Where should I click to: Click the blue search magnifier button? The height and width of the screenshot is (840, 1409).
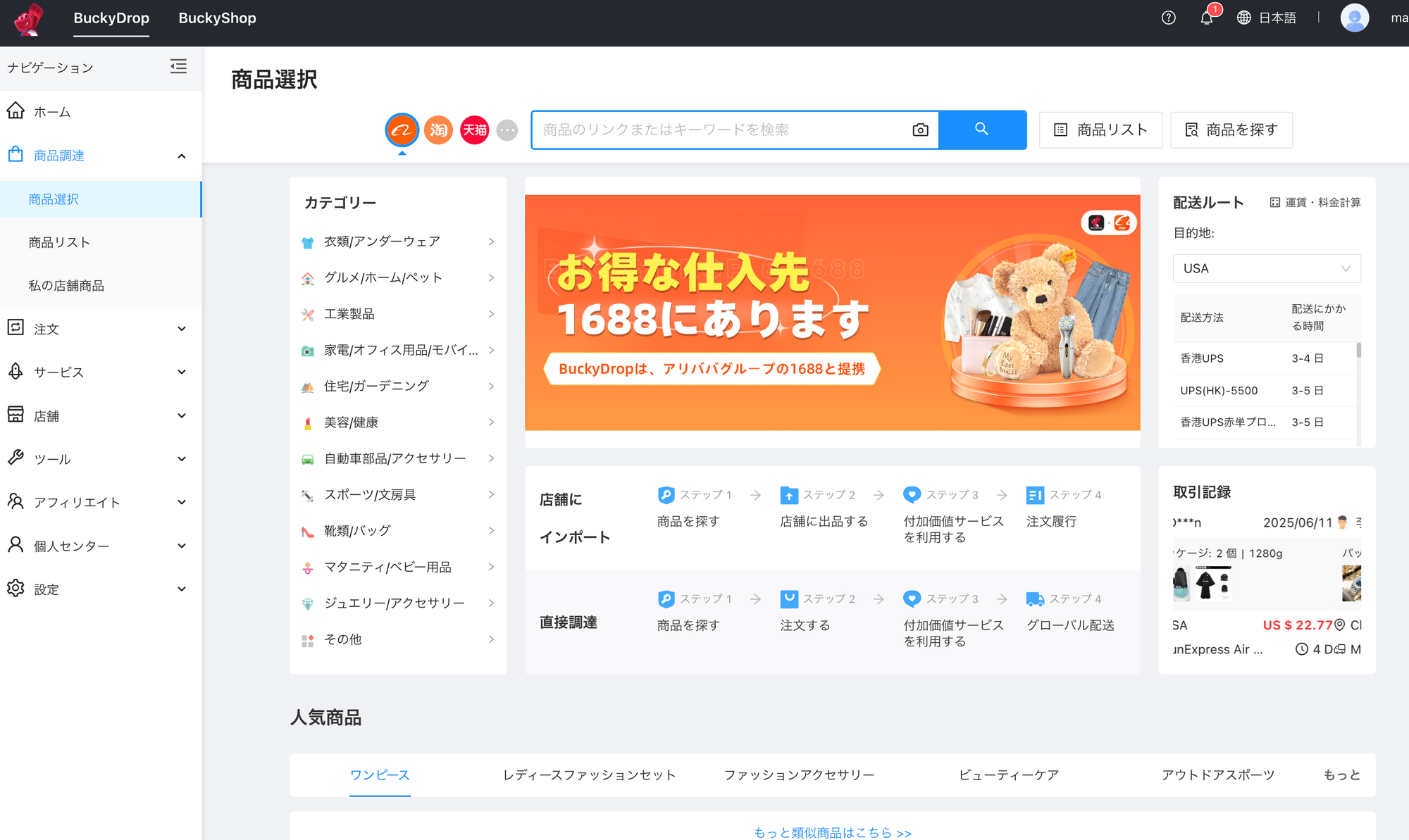pyautogui.click(x=982, y=130)
